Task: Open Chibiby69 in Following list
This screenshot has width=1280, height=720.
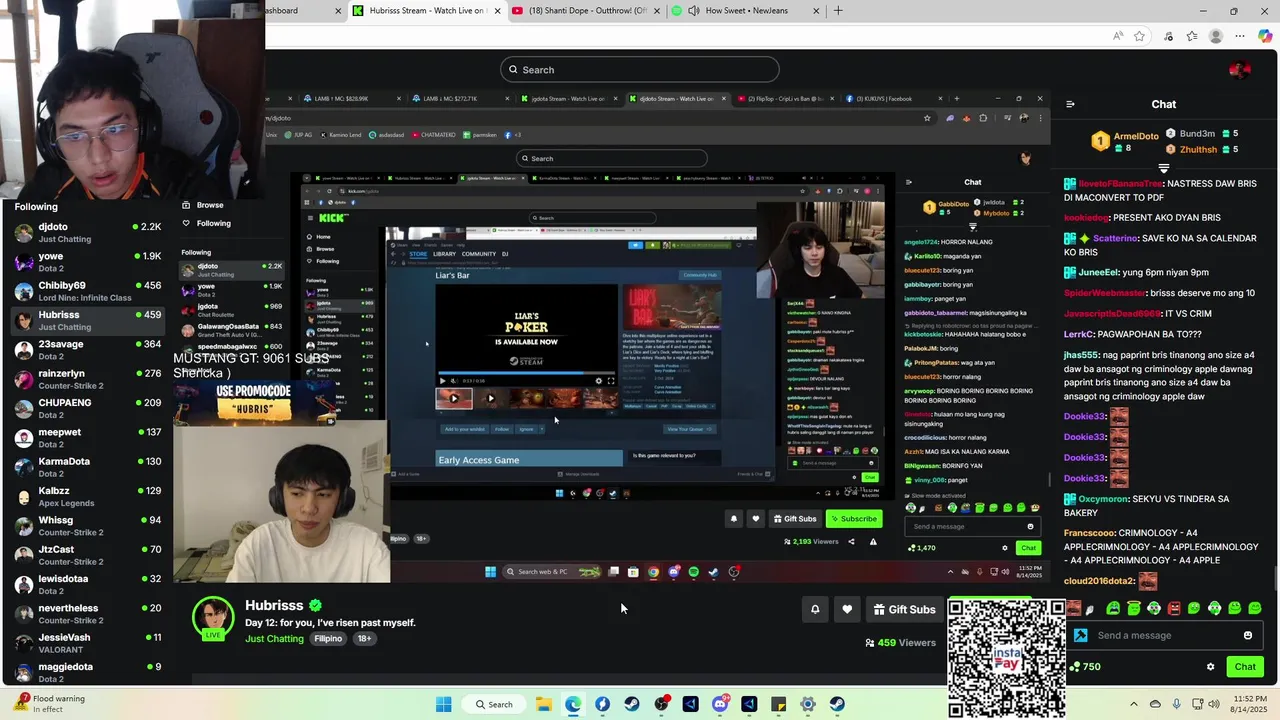Action: (x=86, y=291)
